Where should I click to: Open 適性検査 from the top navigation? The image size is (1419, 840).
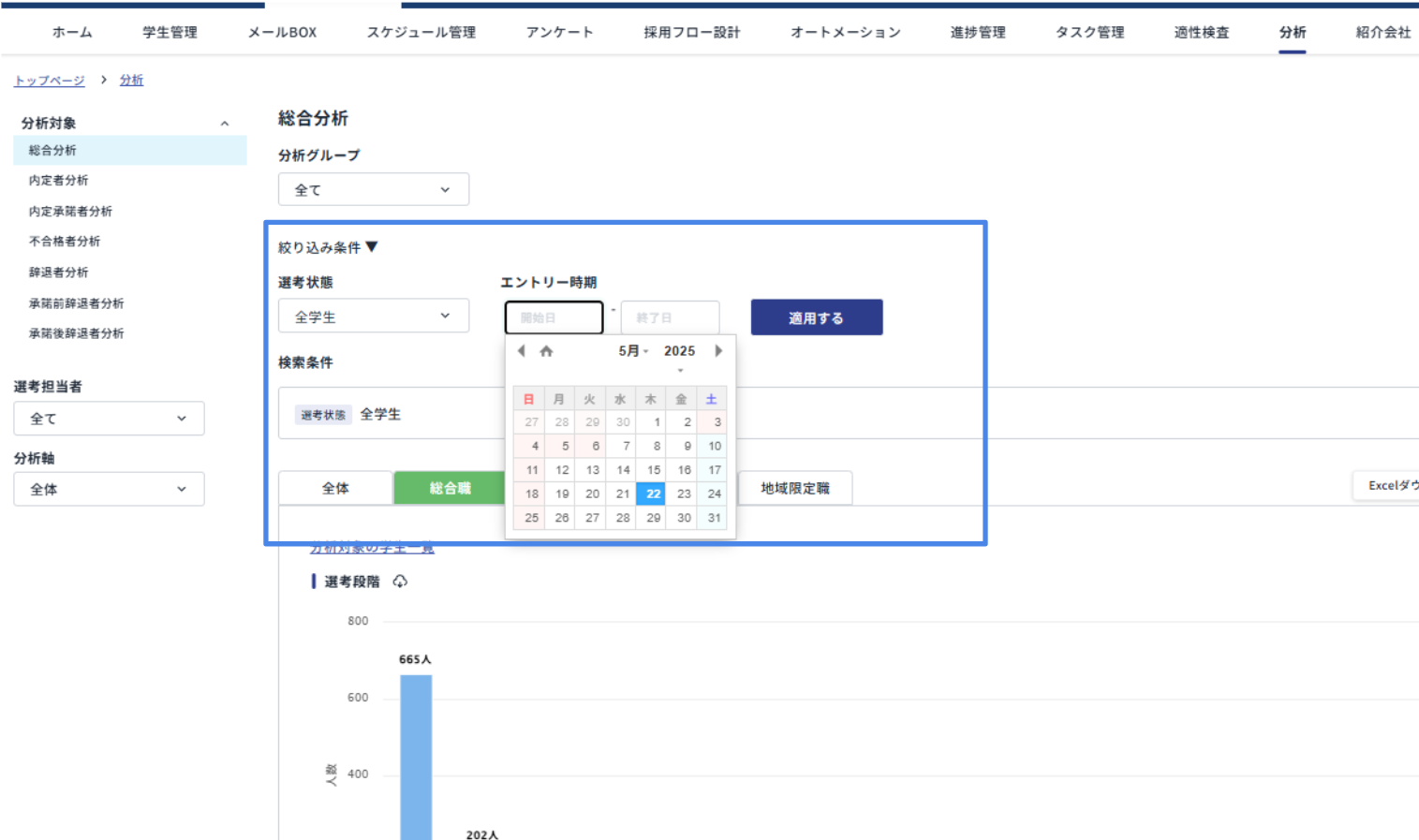point(1200,31)
